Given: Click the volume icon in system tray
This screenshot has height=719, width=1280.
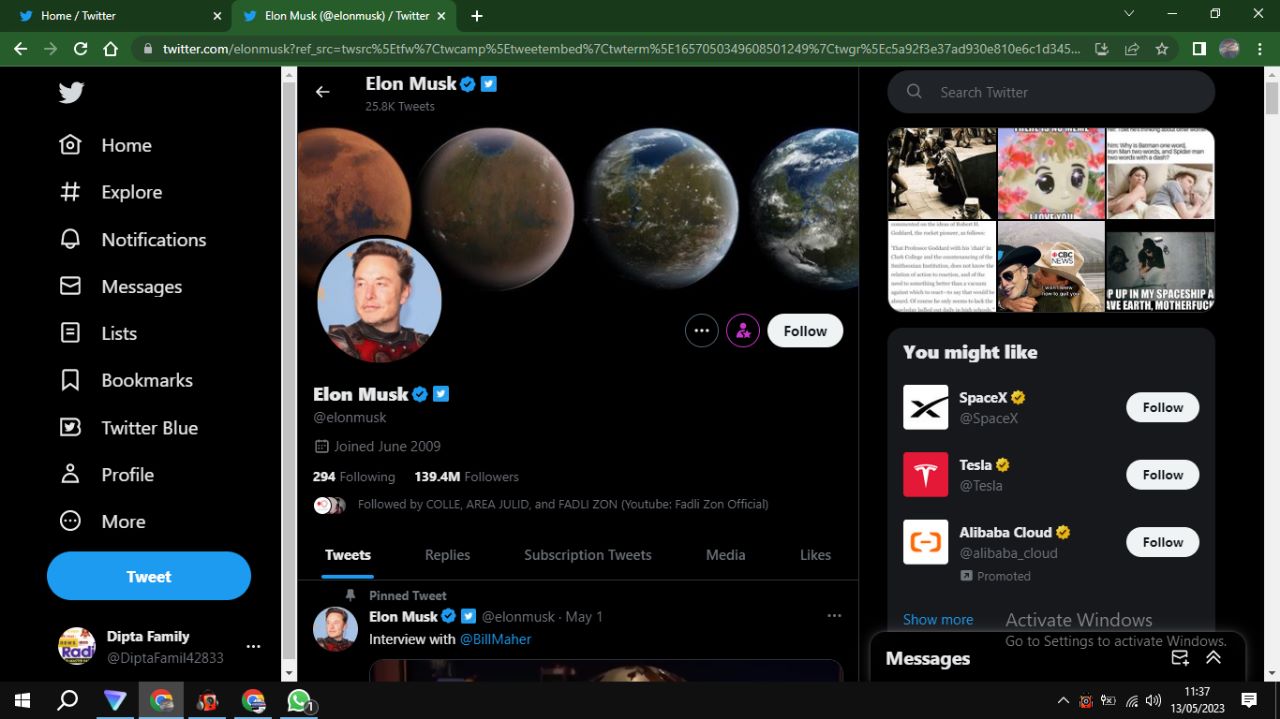Looking at the screenshot, I should point(1153,701).
